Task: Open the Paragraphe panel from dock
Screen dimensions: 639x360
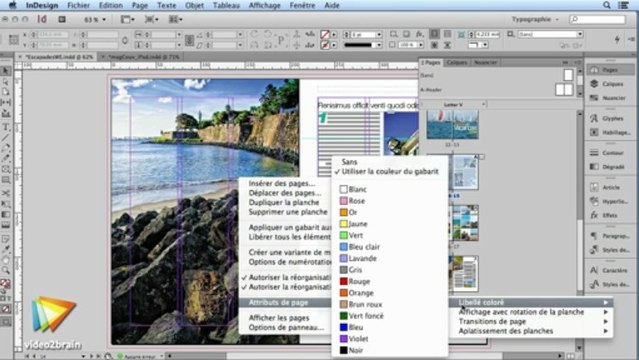Action: click(x=610, y=236)
